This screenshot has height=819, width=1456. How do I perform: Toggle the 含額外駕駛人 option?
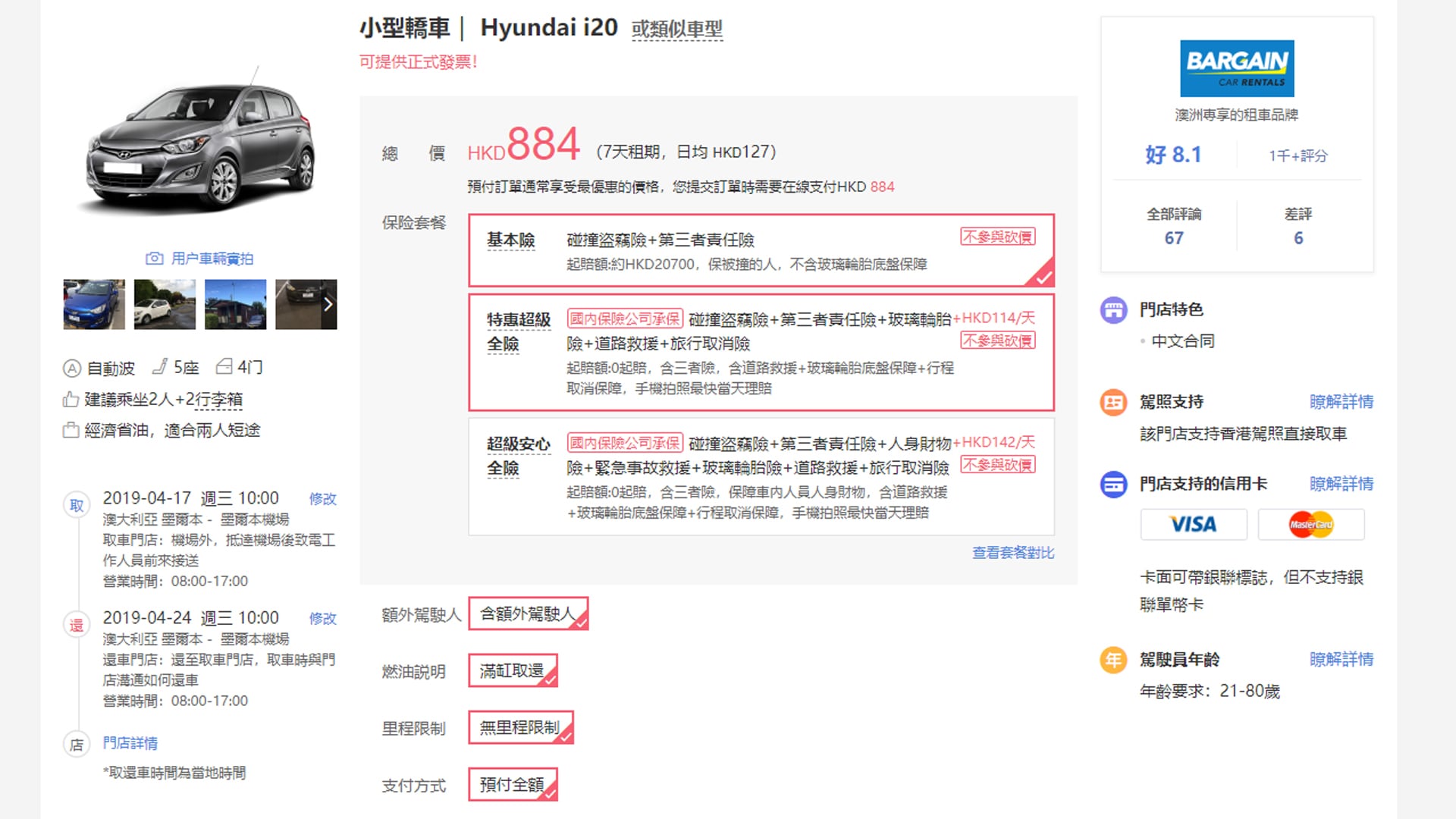pos(528,613)
